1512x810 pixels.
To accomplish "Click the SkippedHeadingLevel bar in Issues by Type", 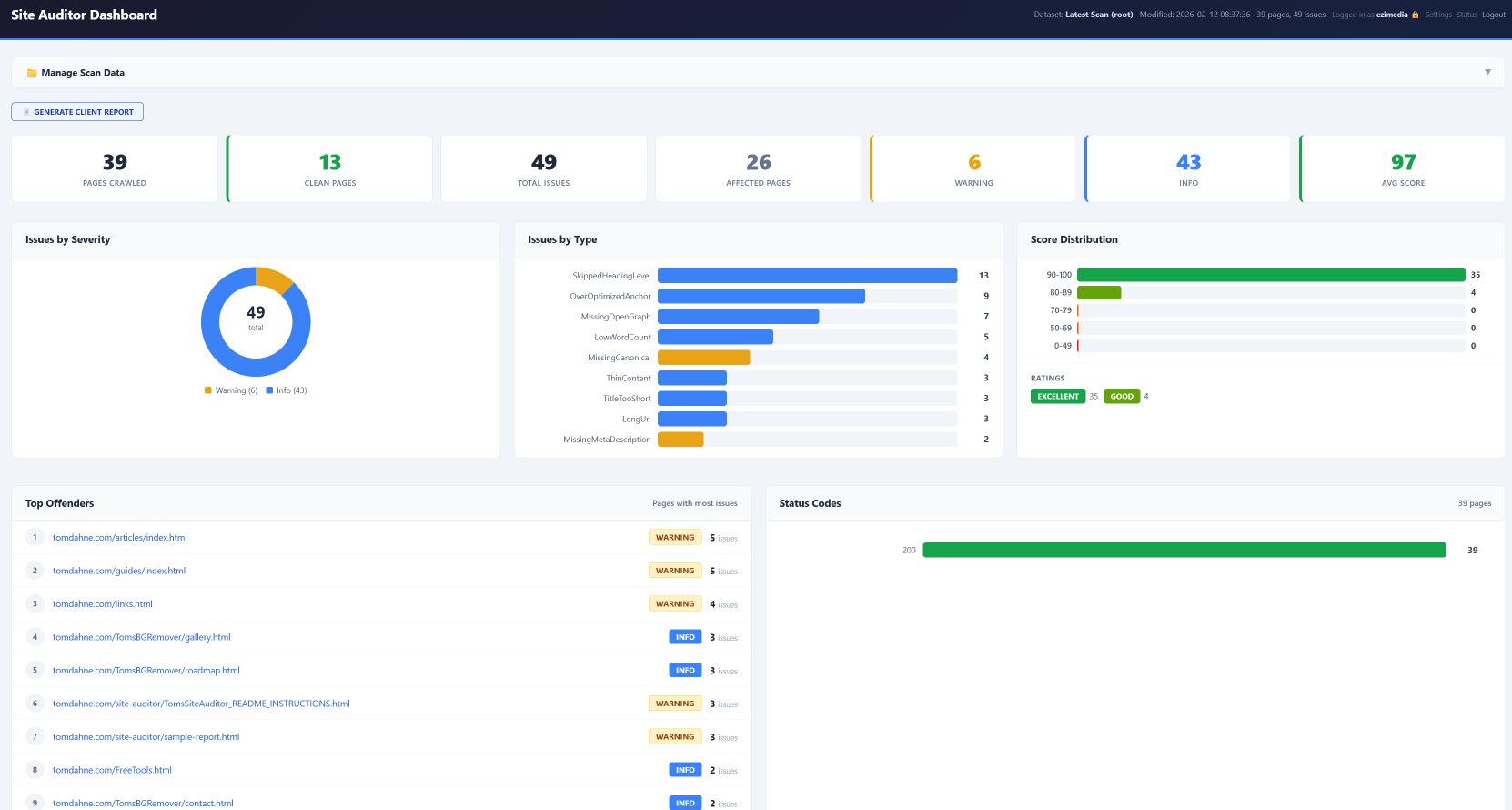I will 807,276.
